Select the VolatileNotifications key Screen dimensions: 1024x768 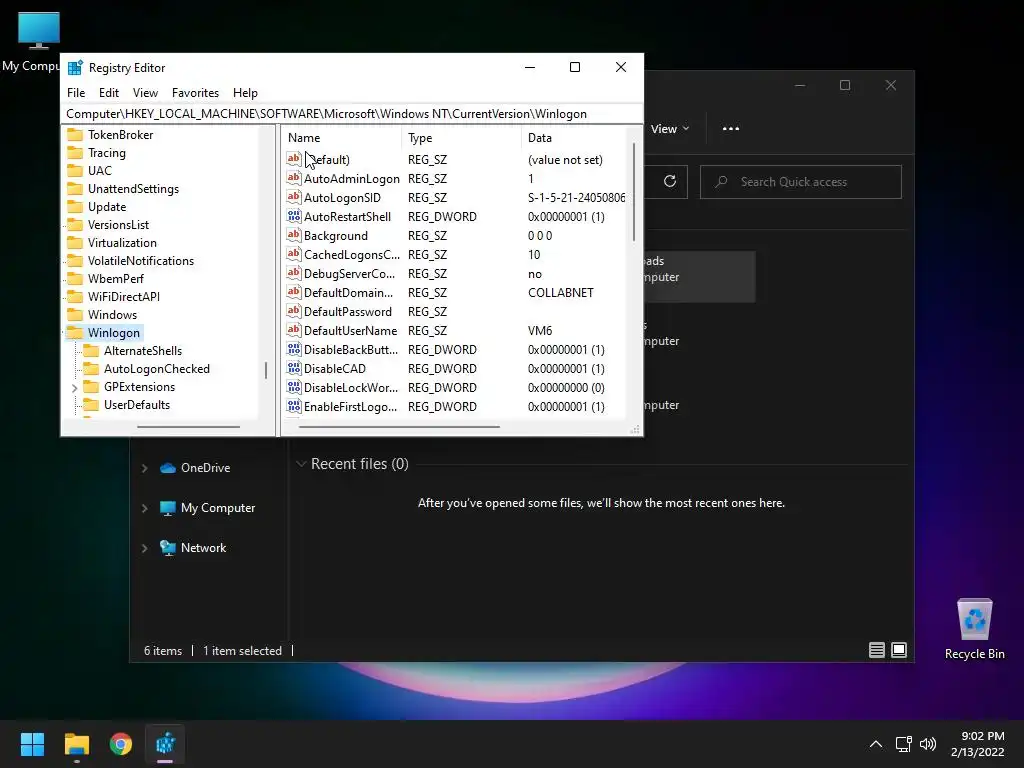click(141, 261)
